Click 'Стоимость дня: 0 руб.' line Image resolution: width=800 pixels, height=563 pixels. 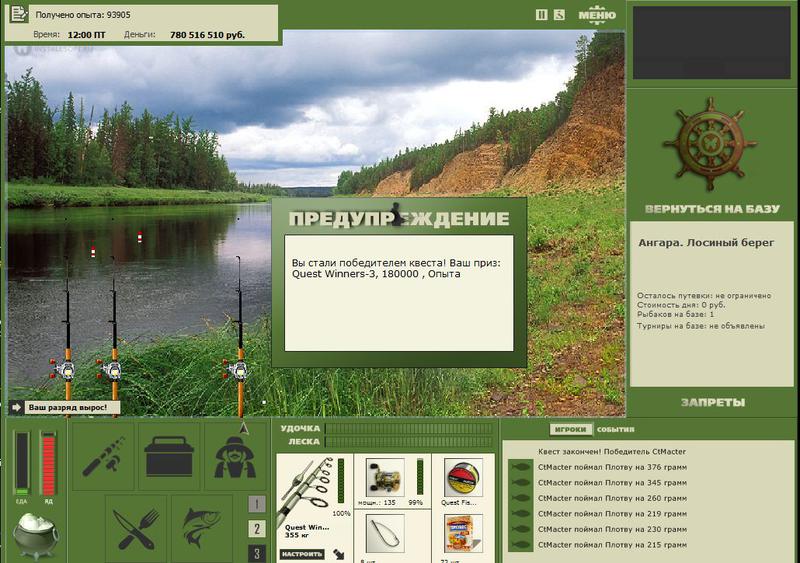pyautogui.click(x=681, y=305)
